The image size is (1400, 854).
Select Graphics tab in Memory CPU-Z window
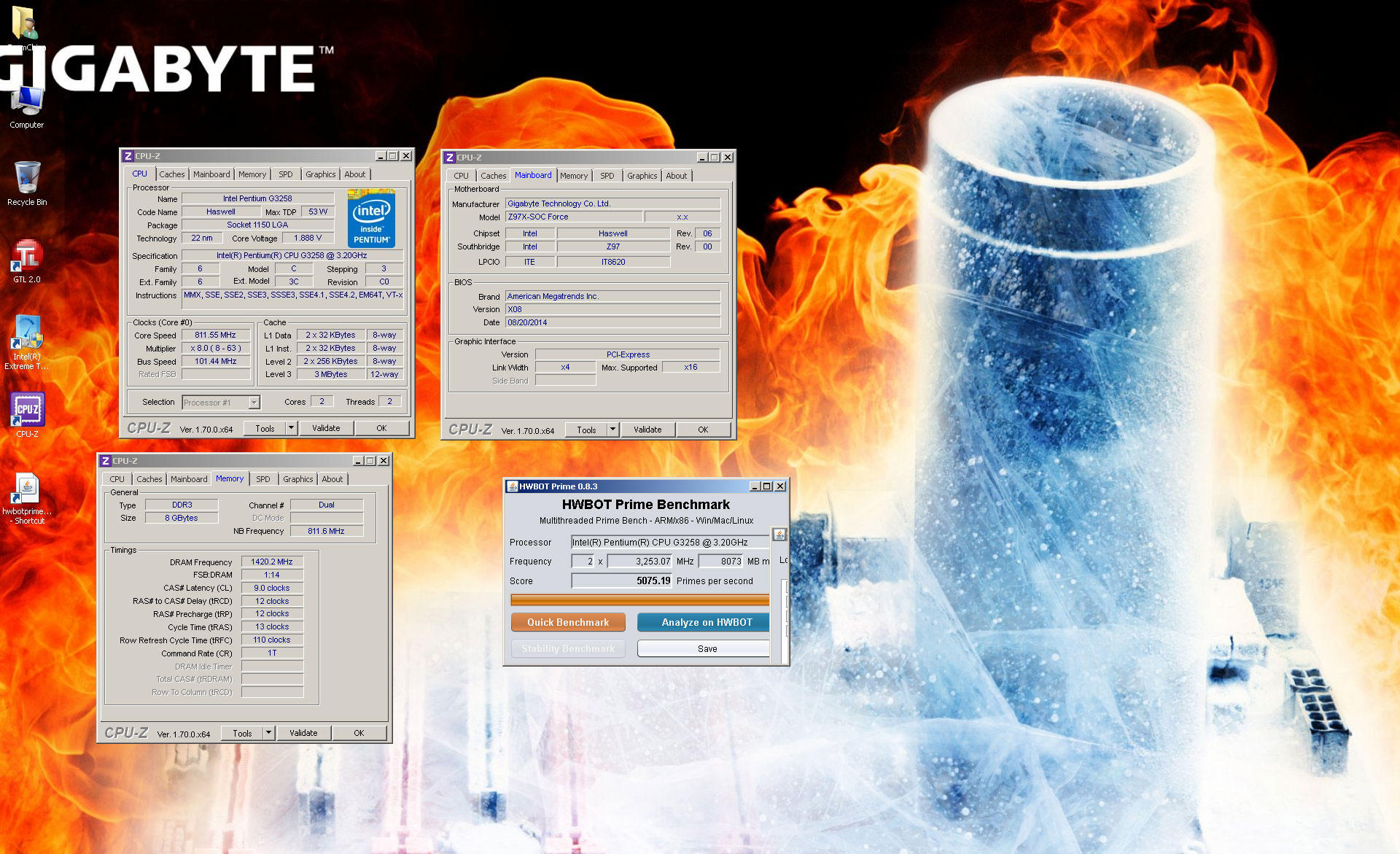click(297, 479)
